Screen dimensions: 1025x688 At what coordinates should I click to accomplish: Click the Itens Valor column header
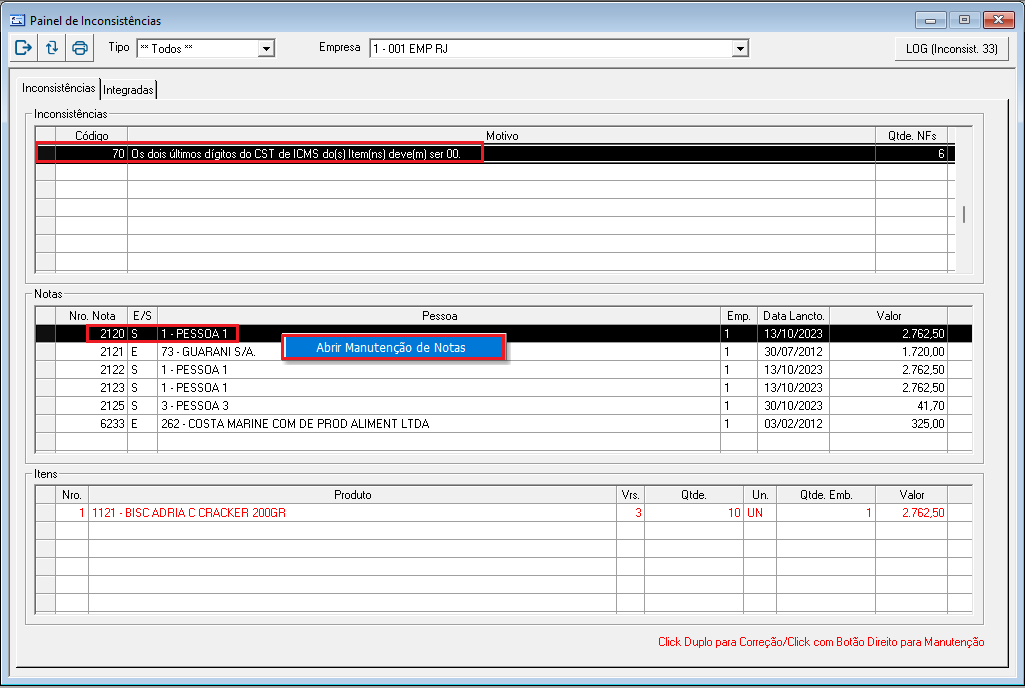point(911,495)
